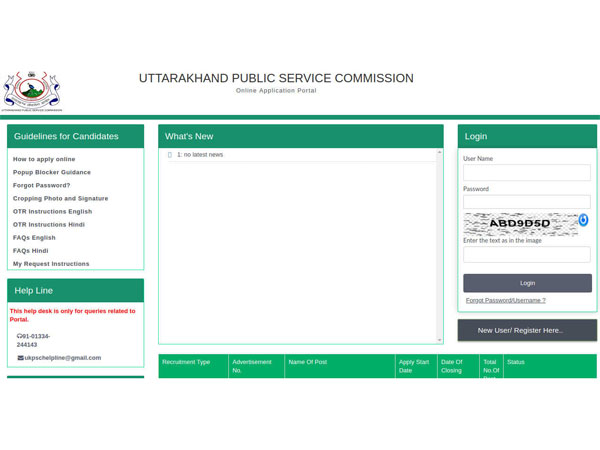
Task: Click the news bullet icon in What's New
Action: (170, 155)
